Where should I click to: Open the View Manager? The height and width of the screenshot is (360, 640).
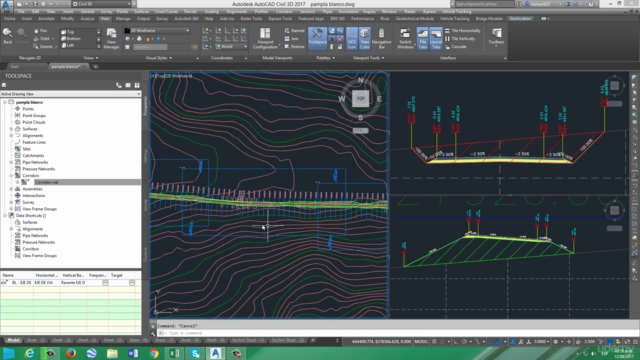point(111,39)
